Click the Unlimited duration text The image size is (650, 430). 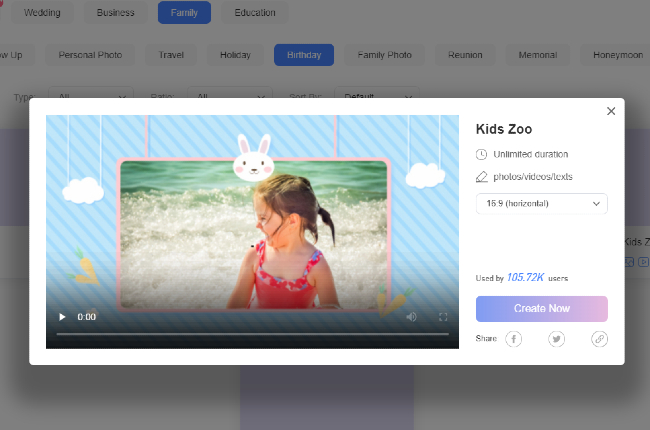tap(531, 154)
